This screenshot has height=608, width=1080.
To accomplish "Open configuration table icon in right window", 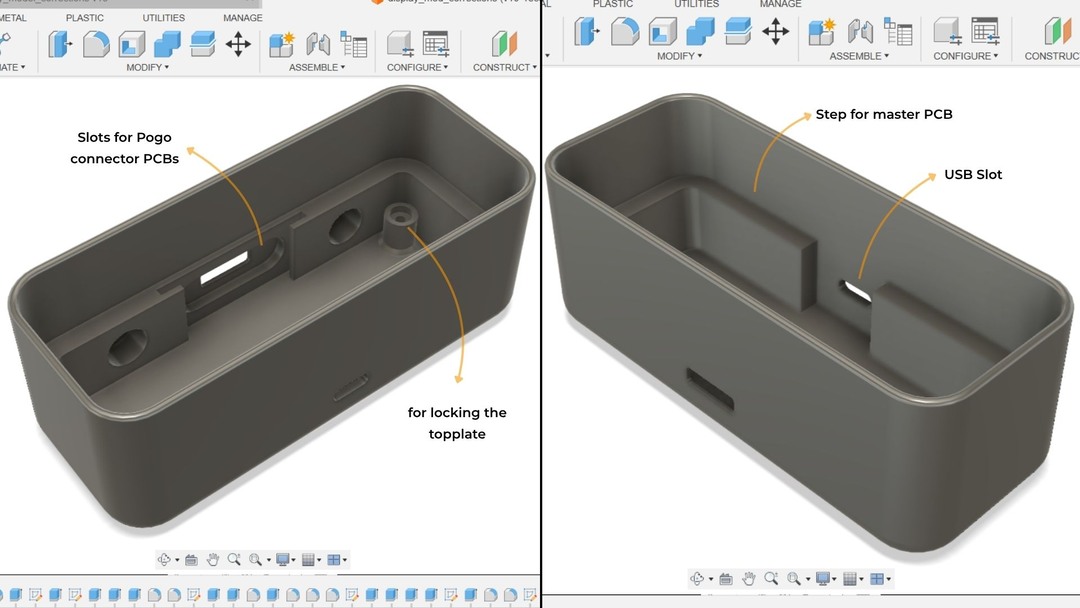I will [x=985, y=32].
